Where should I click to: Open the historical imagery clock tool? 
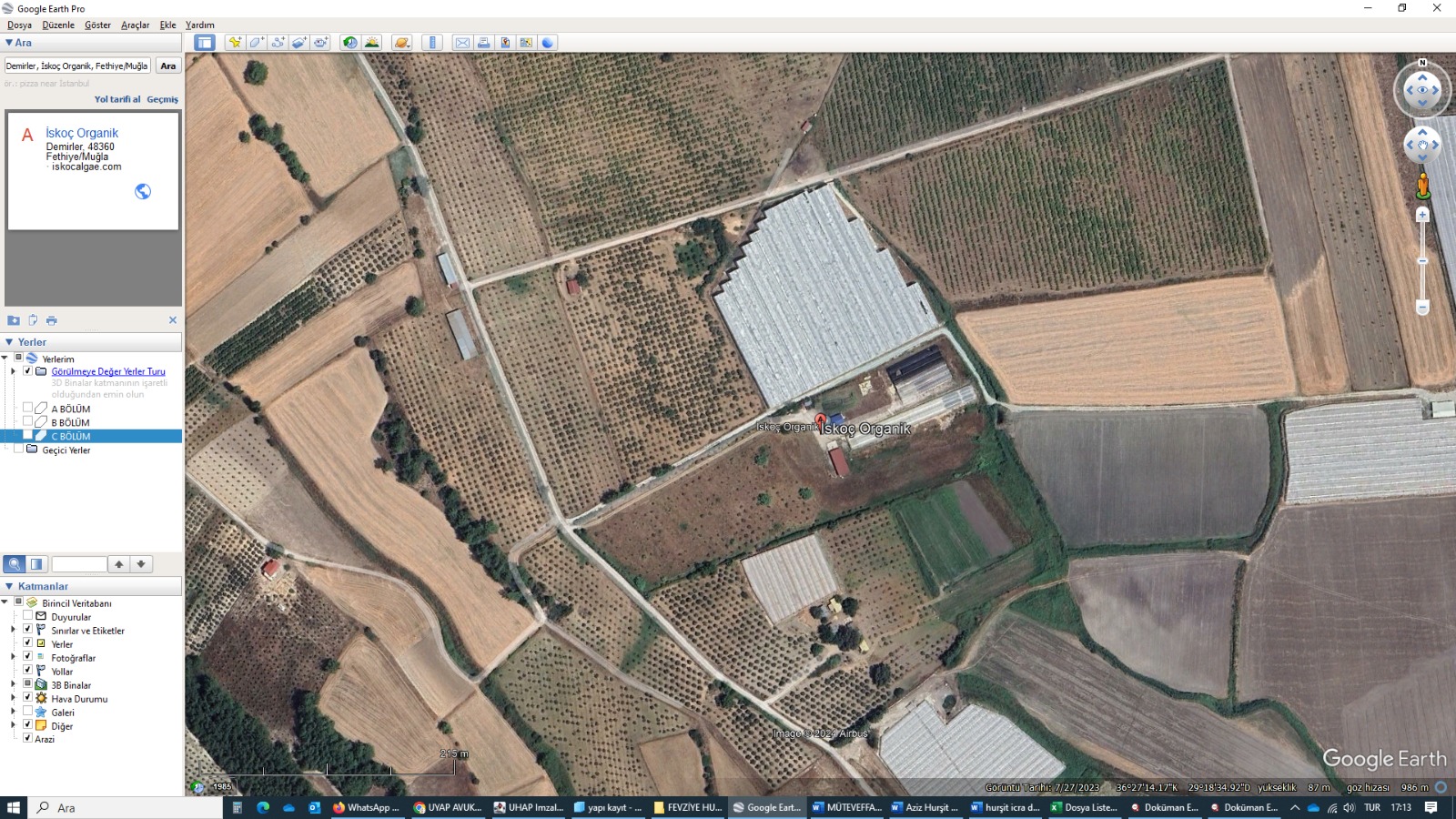click(350, 43)
